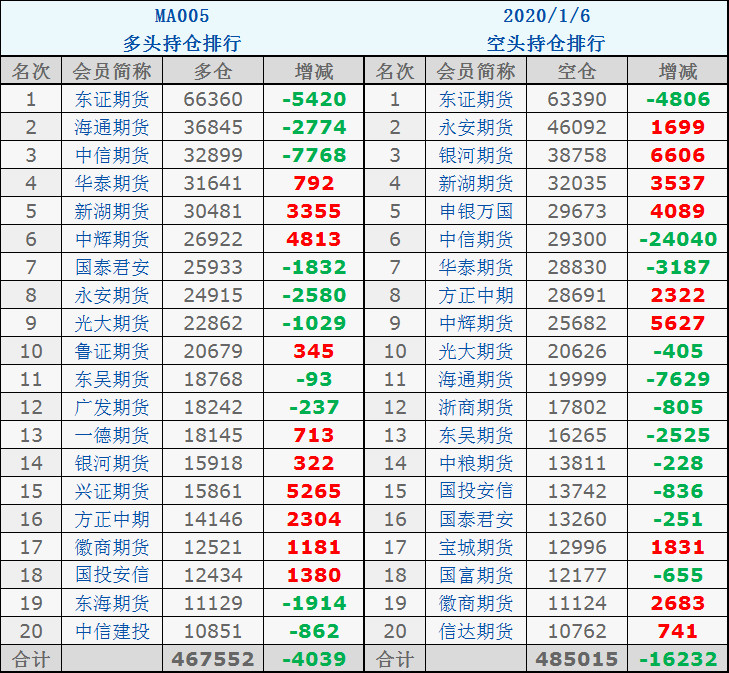This screenshot has height=673, width=729.
Task: Click the long total 467552
Action: tap(213, 659)
